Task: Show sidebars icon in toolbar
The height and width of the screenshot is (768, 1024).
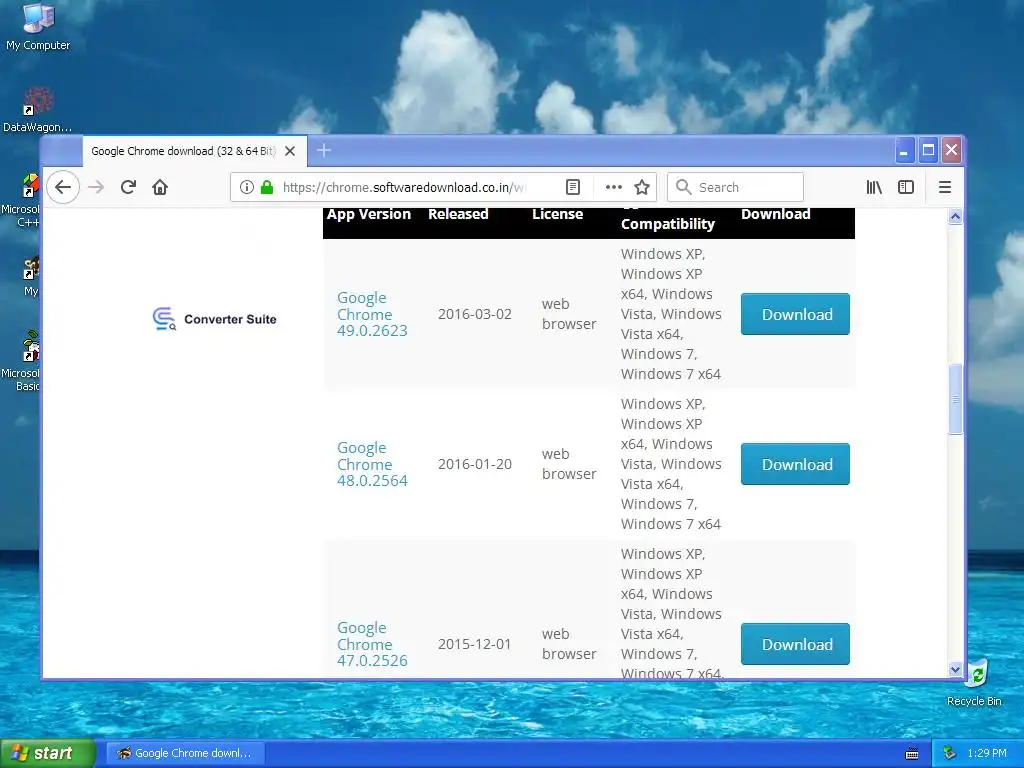Action: tap(906, 187)
